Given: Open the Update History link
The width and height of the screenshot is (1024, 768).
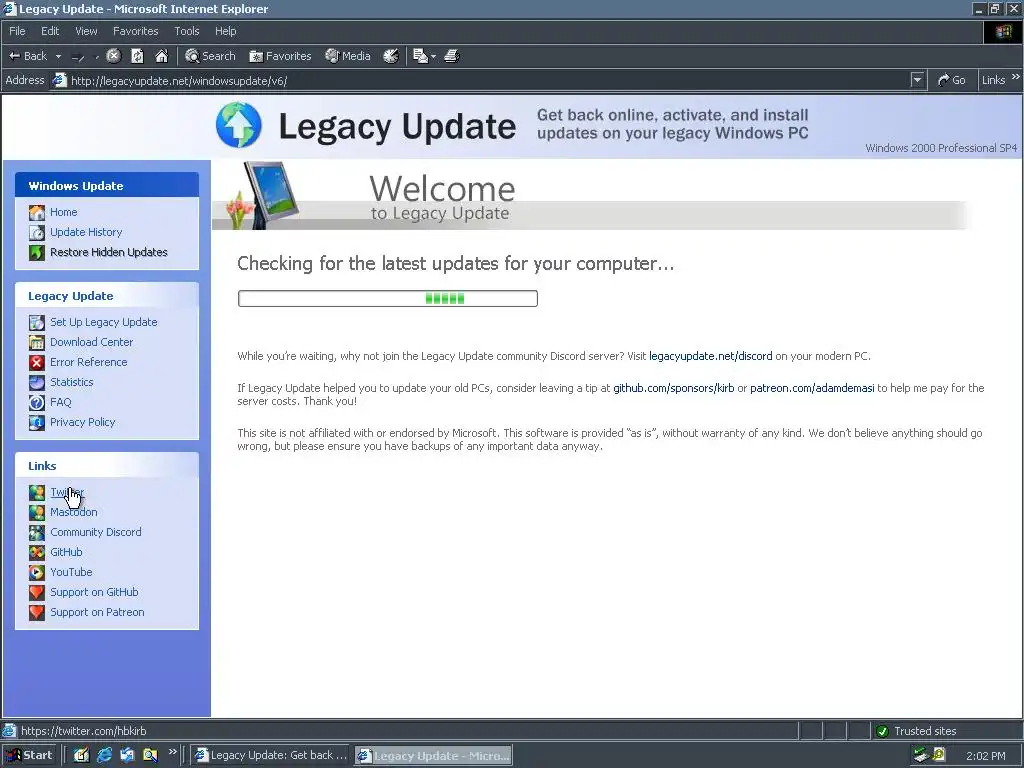Looking at the screenshot, I should click(86, 232).
